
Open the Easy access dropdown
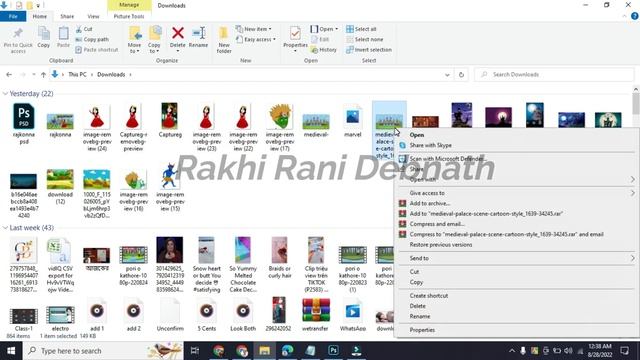[256, 39]
